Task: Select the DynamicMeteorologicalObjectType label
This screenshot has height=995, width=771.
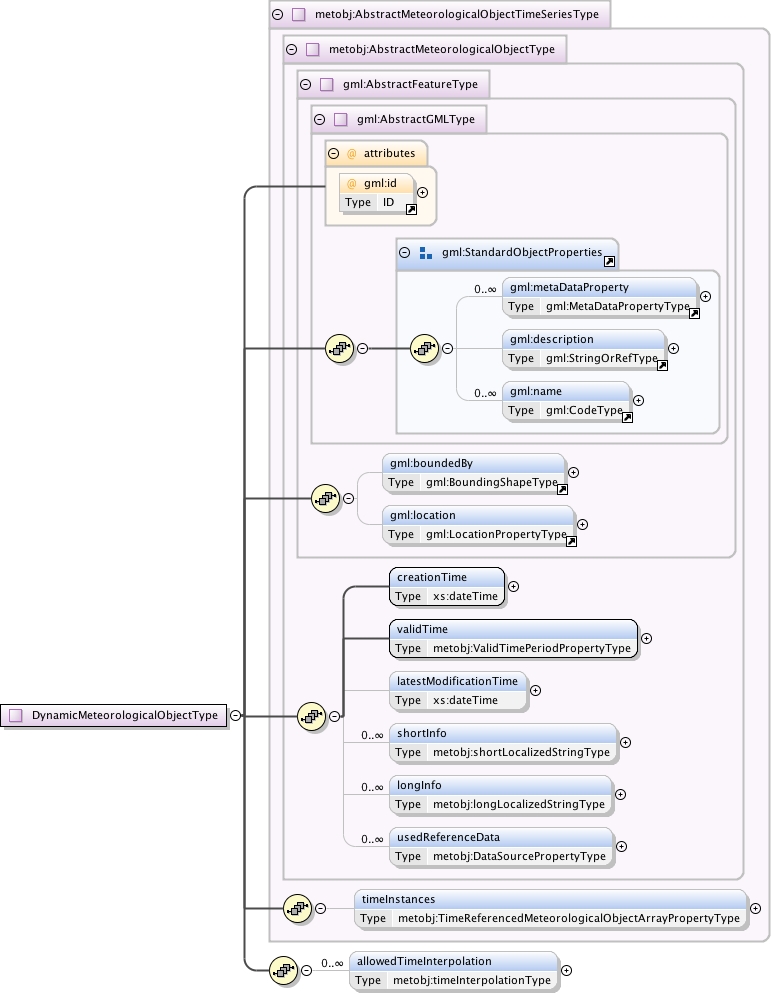Action: [x=125, y=715]
